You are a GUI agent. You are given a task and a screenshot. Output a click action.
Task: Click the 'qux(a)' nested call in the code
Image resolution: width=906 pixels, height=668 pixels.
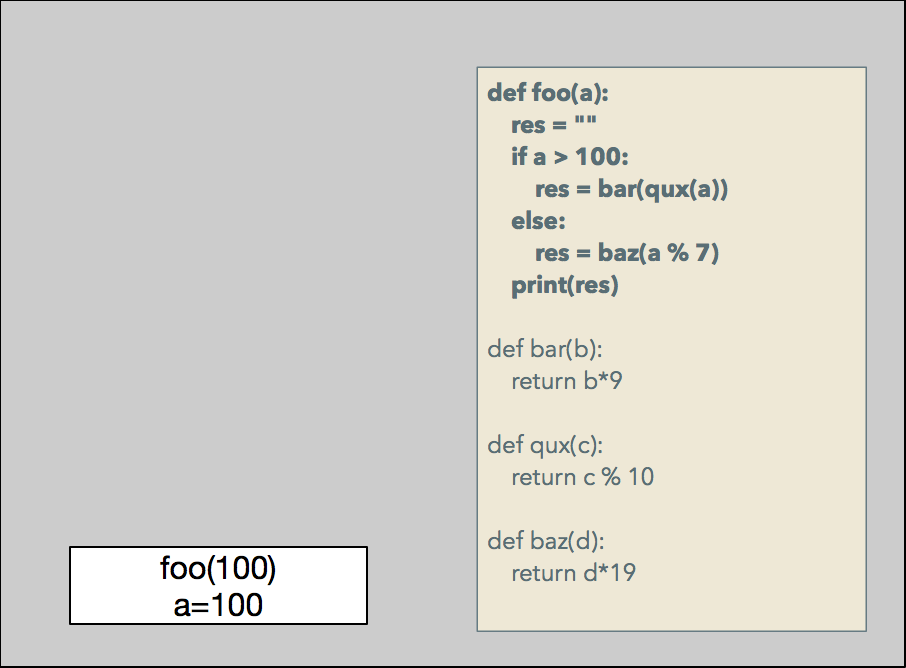[x=684, y=189]
